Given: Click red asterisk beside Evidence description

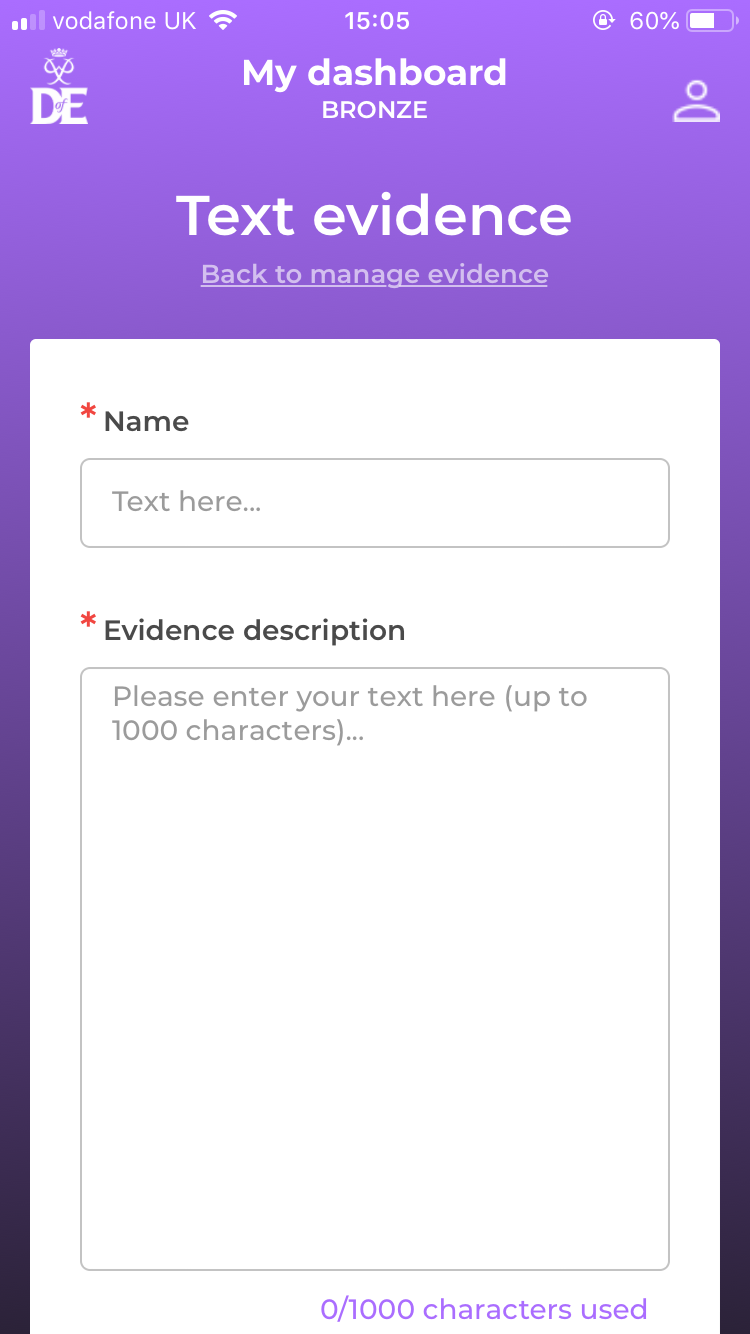Looking at the screenshot, I should [x=89, y=622].
